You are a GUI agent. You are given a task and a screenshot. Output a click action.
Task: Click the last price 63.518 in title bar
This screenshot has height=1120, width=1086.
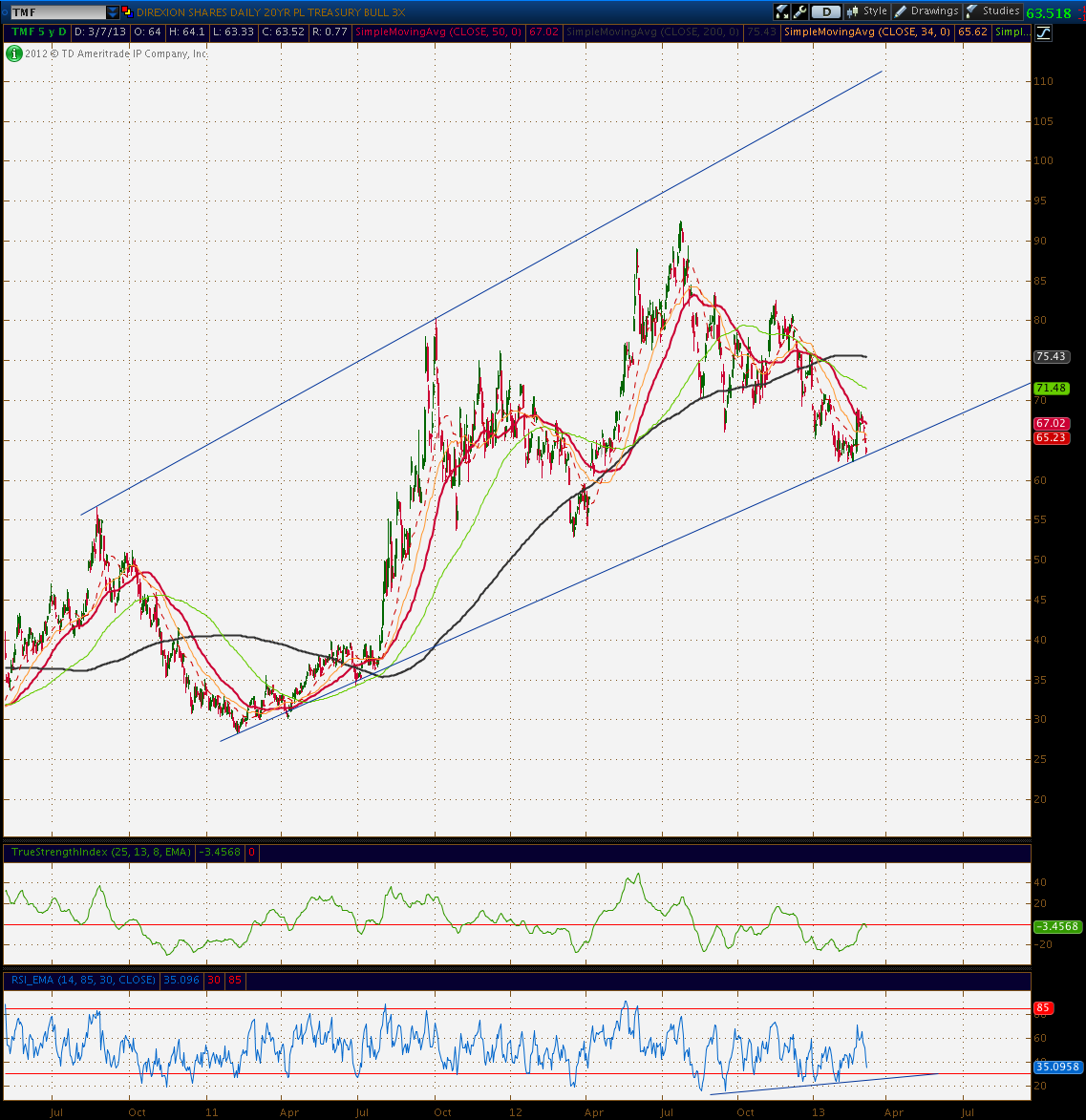[1049, 12]
